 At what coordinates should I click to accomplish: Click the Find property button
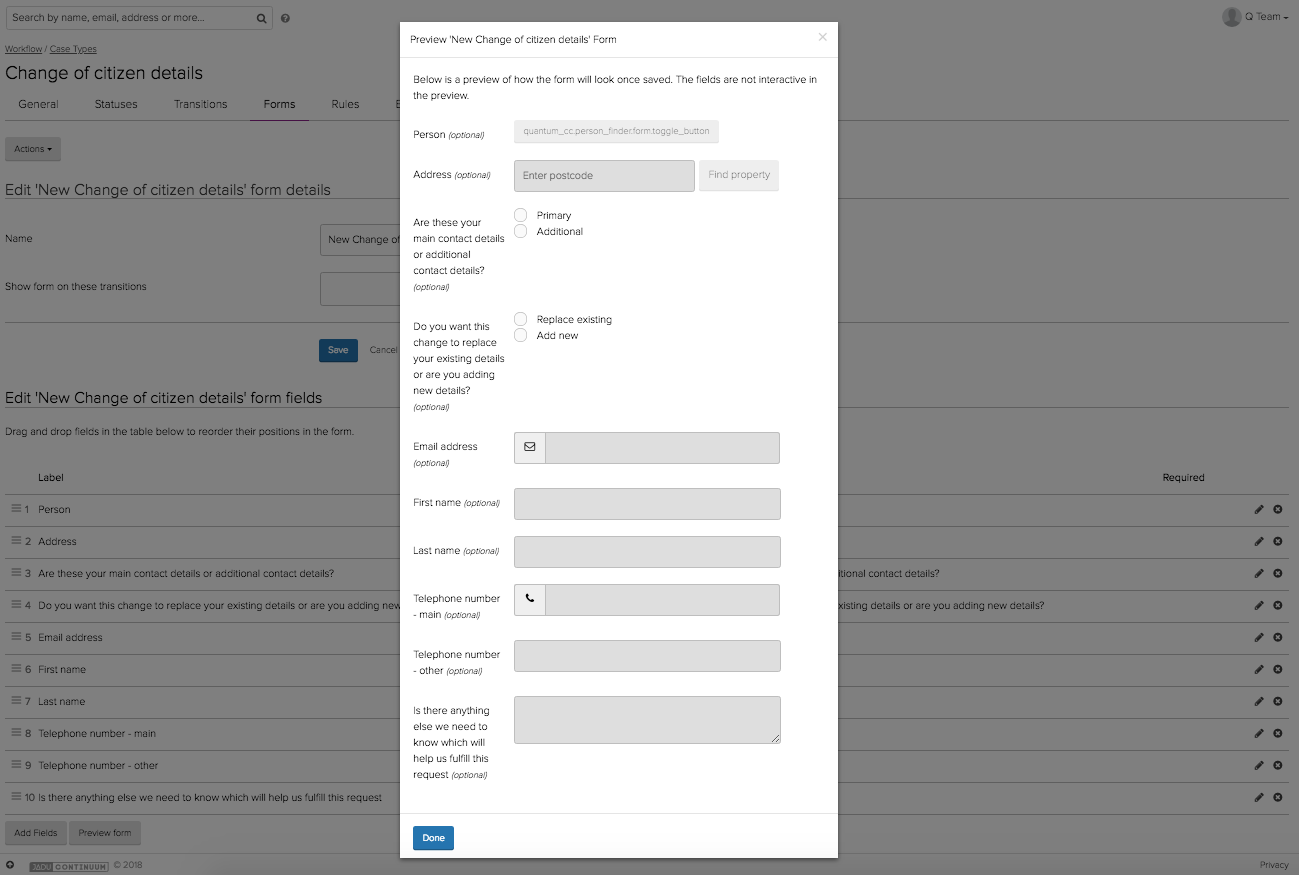[x=739, y=175]
